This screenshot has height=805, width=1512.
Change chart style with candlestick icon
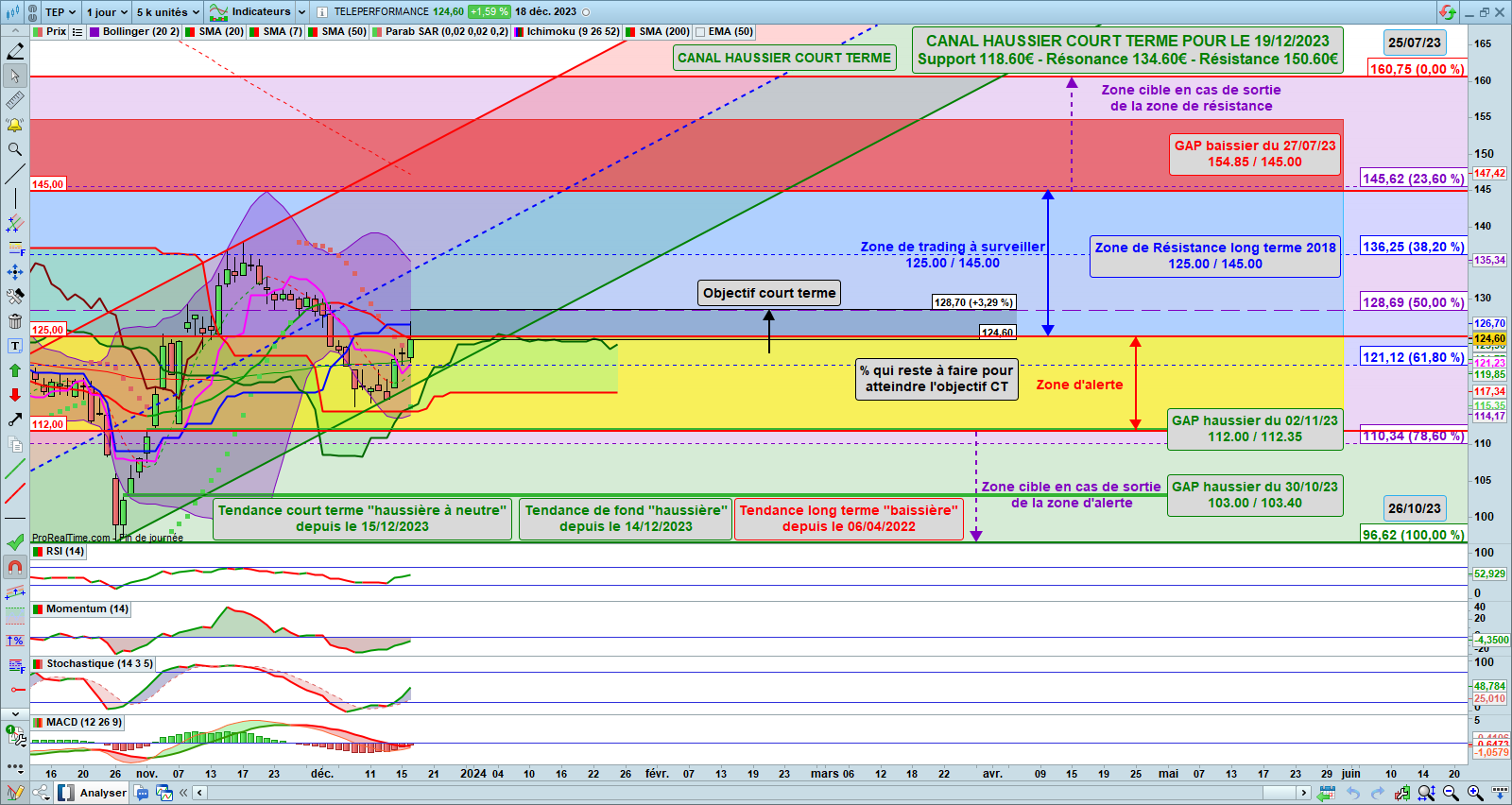pyautogui.click(x=12, y=12)
